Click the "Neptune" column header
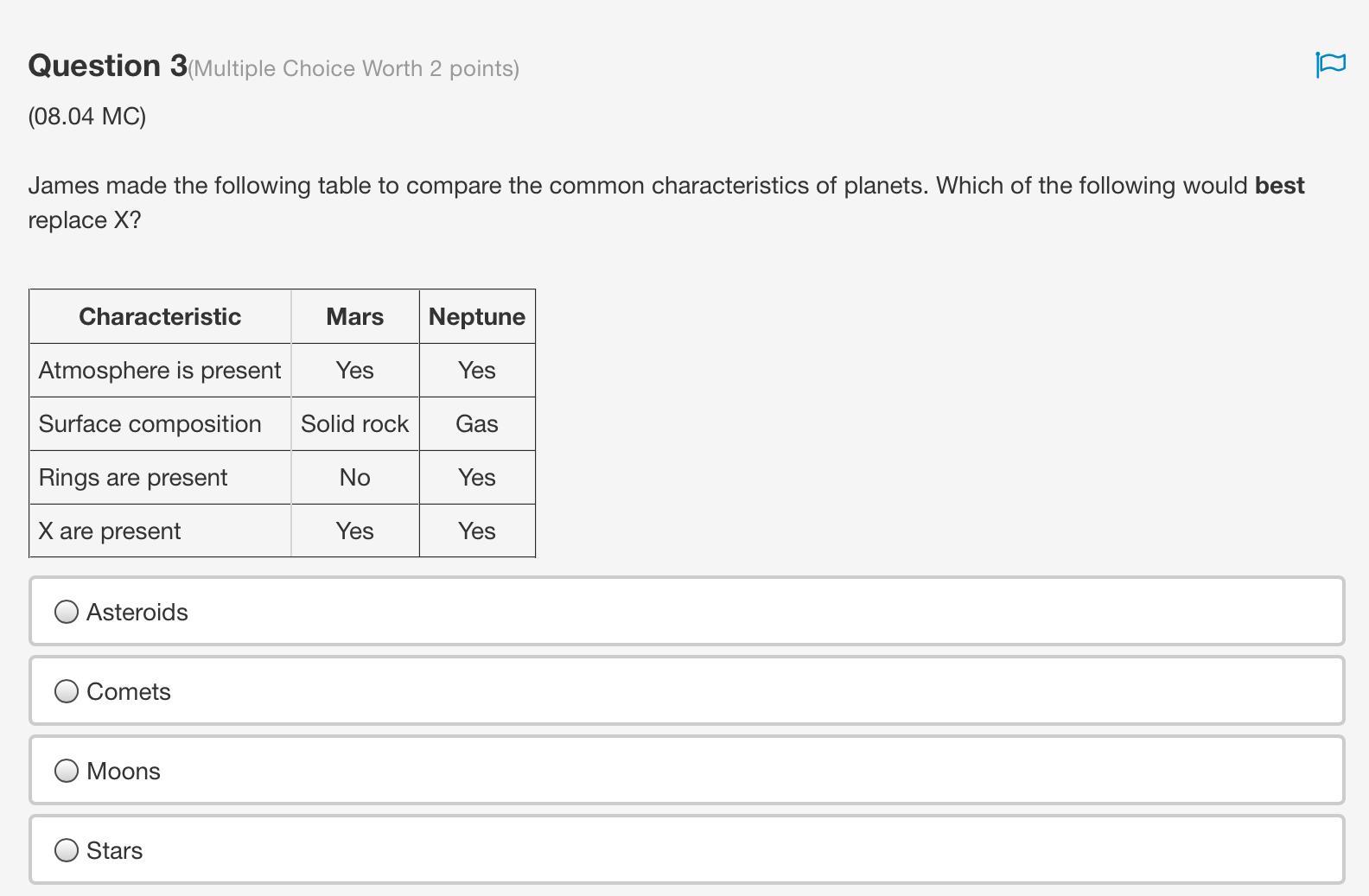 [477, 316]
